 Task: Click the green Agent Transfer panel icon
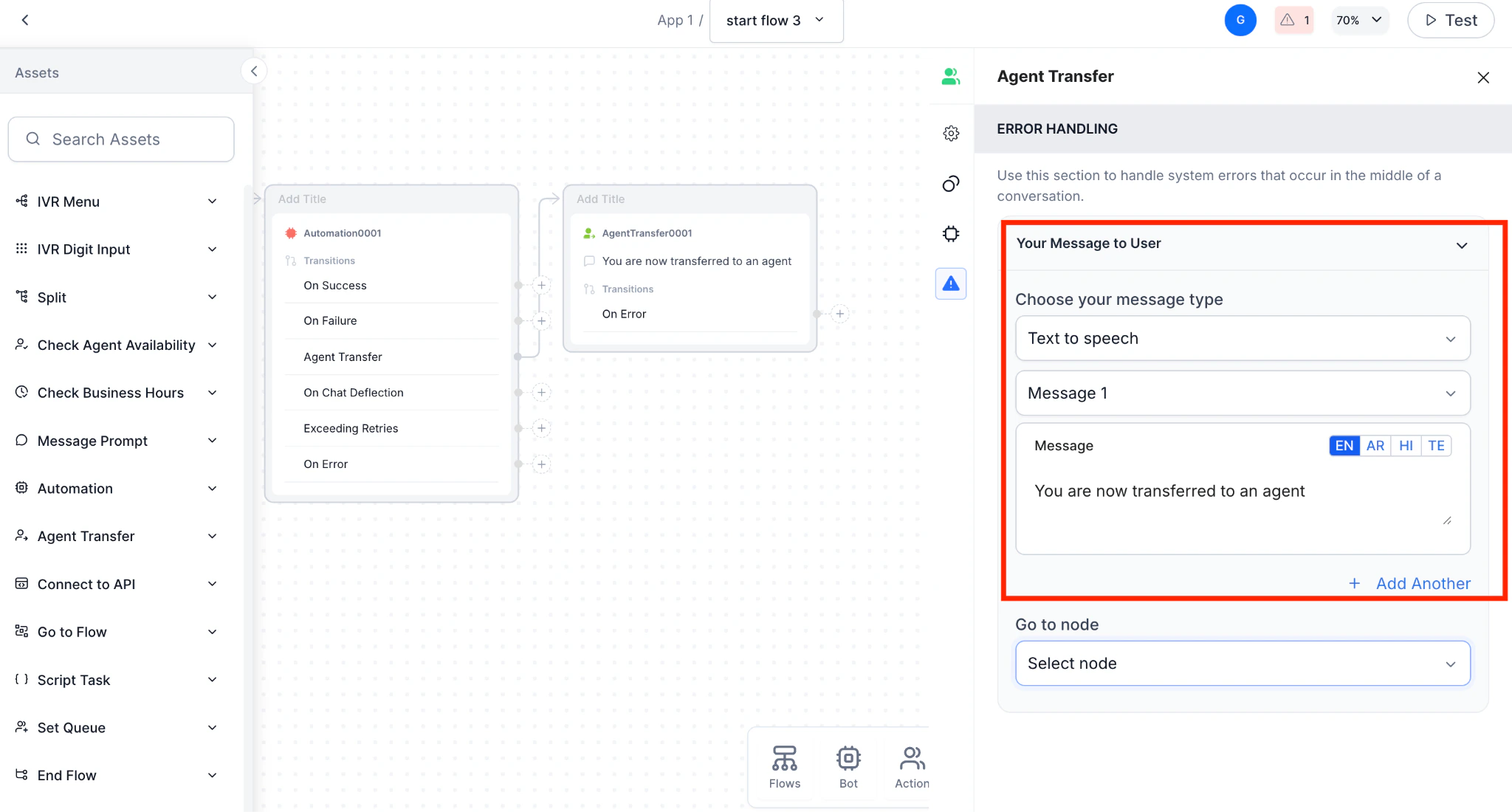(950, 76)
